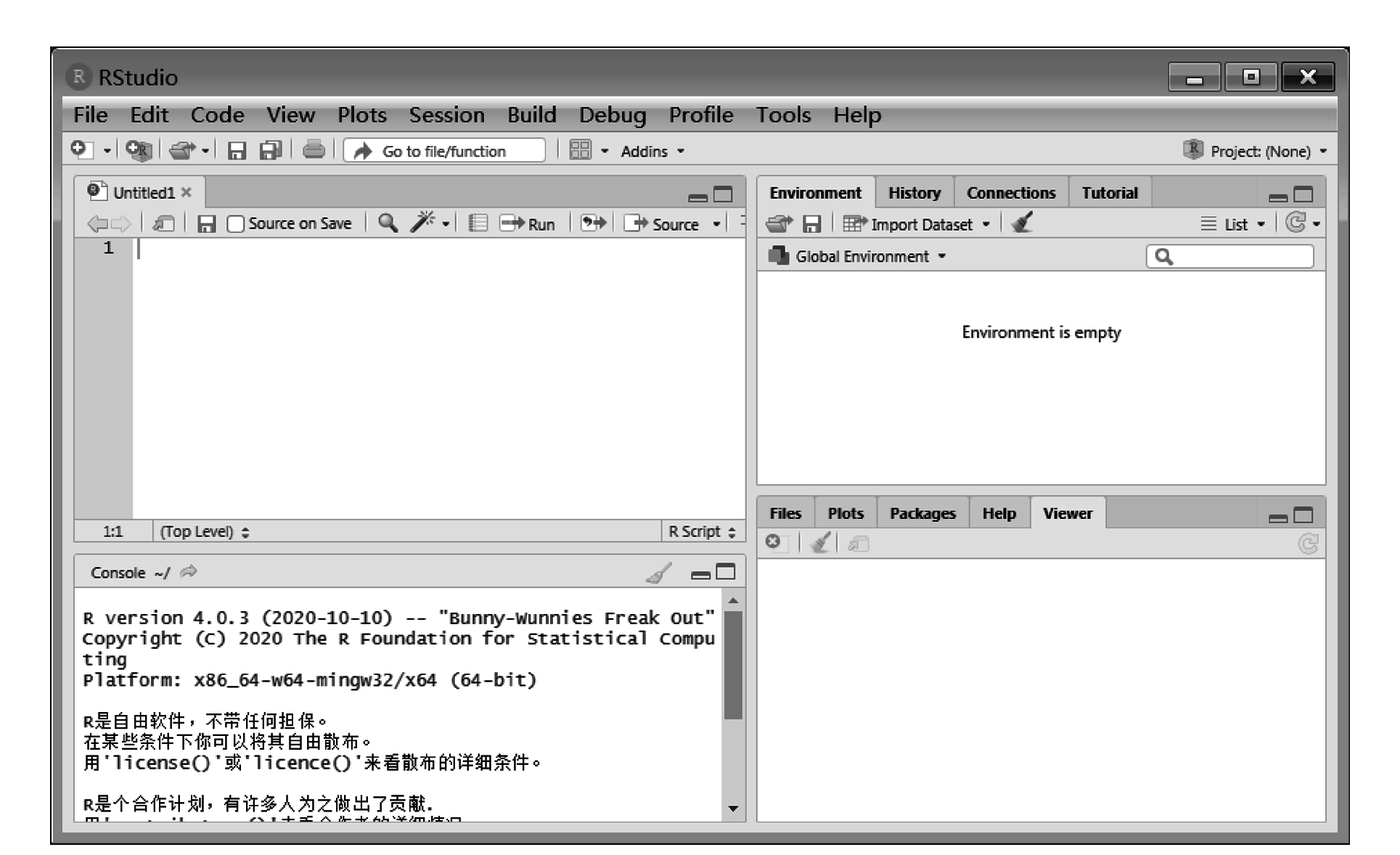Click the Environment search field
Screen dimensions: 1400x855
pos(1229,256)
